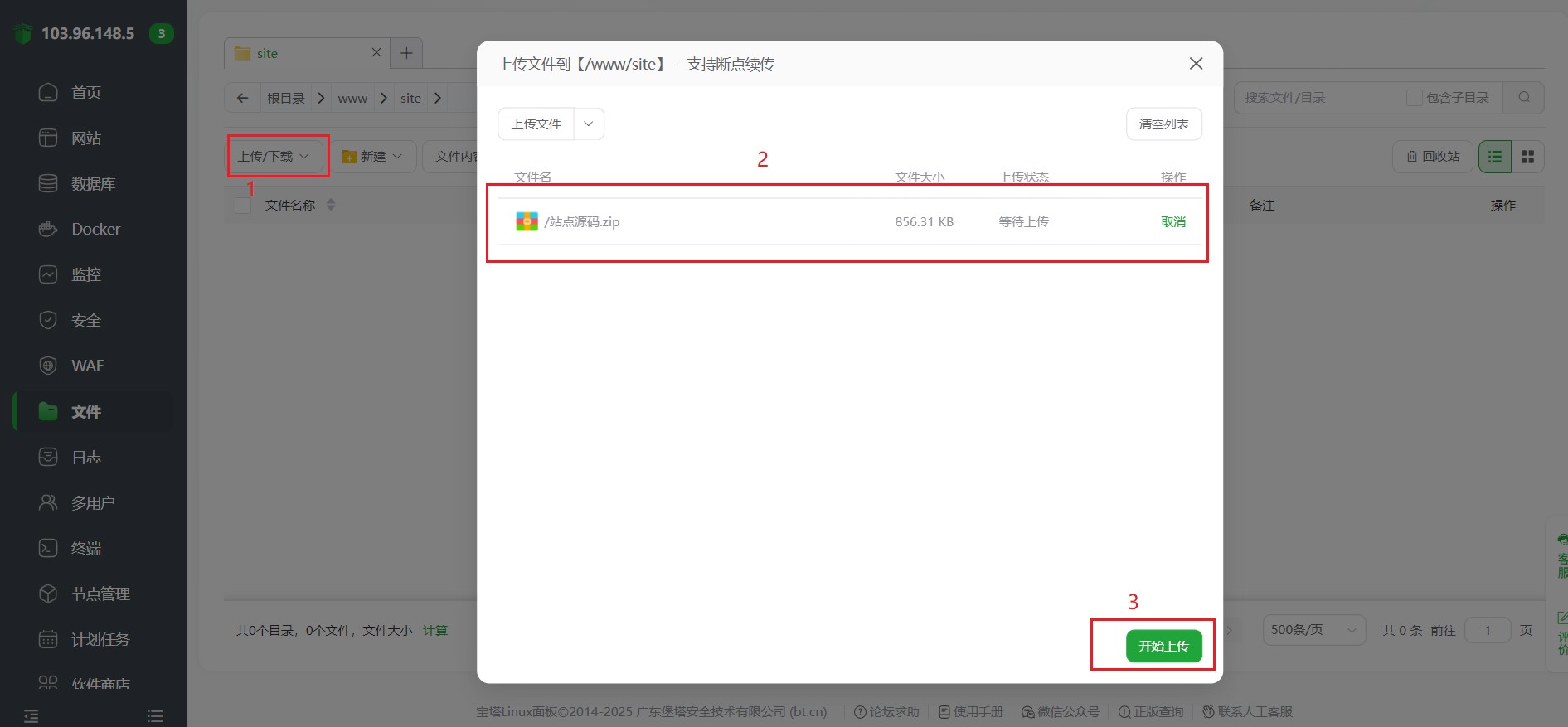Image resolution: width=1568 pixels, height=727 pixels.
Task: Open the Terminal icon in sidebar
Action: tap(48, 548)
